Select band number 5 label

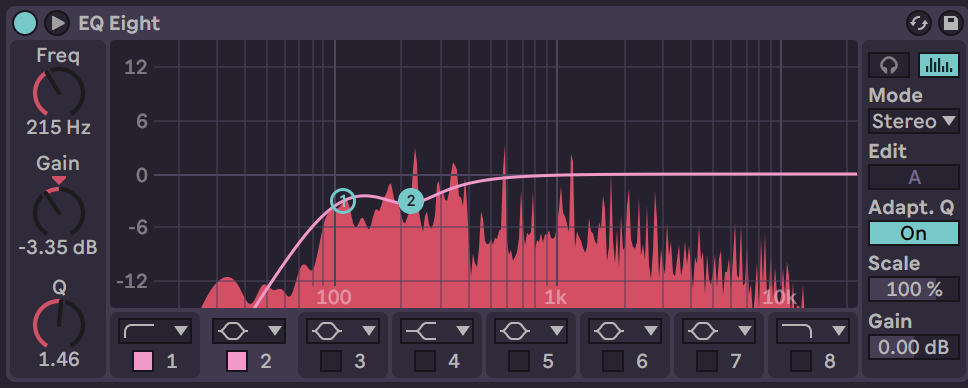pyautogui.click(x=548, y=361)
